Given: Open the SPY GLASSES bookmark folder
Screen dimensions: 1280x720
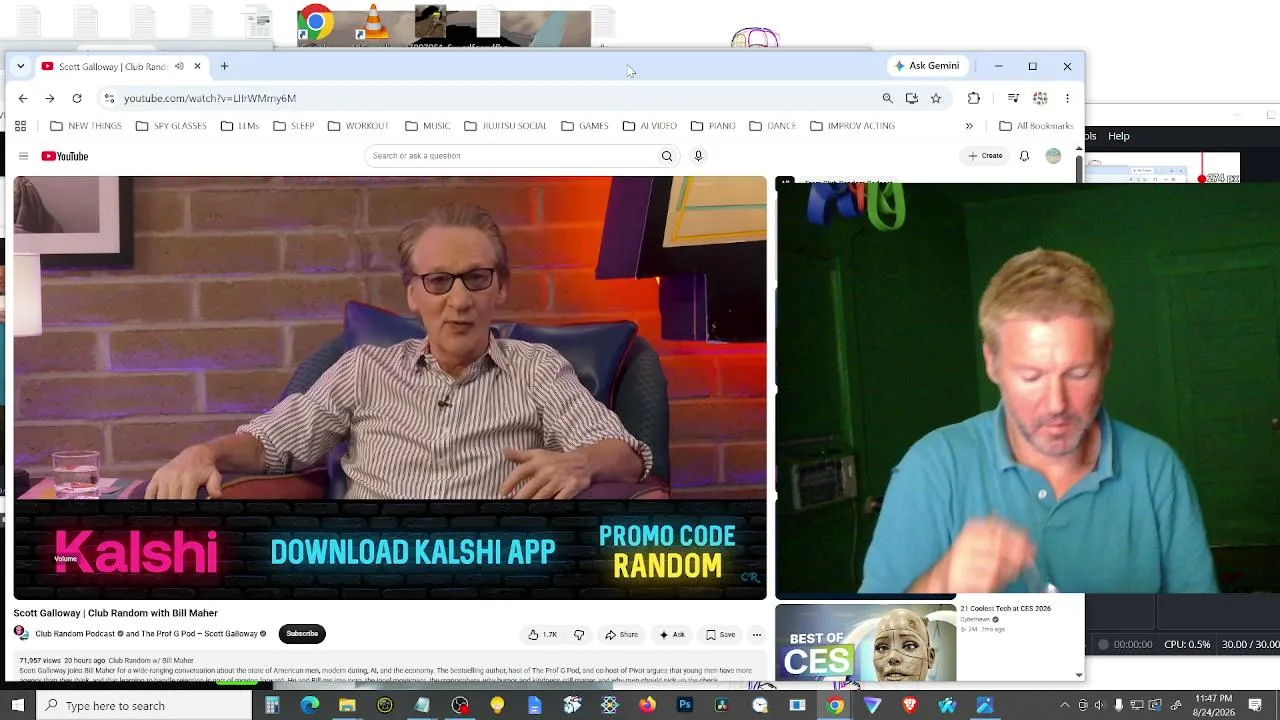Looking at the screenshot, I should (x=171, y=126).
